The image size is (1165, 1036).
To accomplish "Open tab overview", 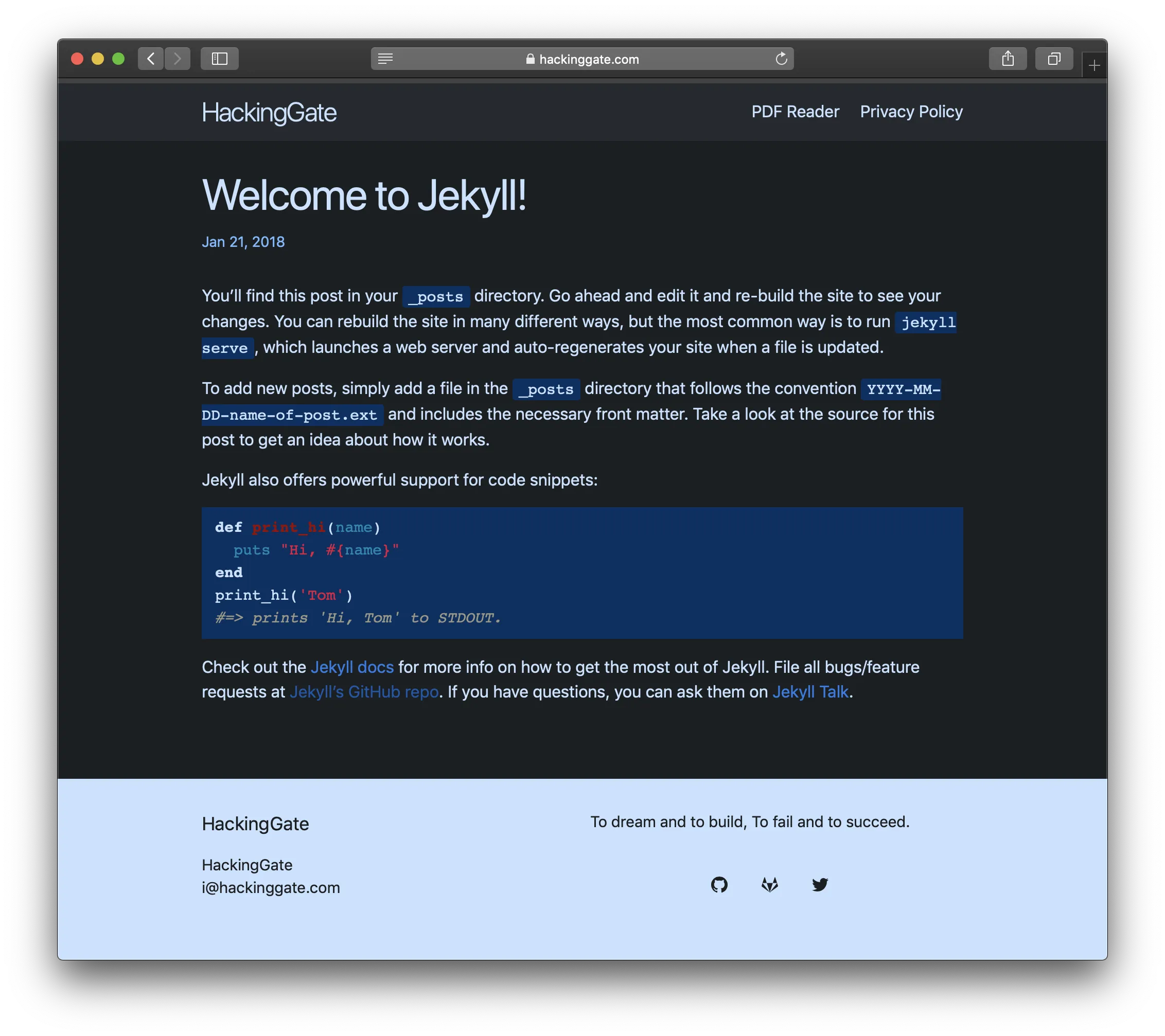I will 1054,59.
